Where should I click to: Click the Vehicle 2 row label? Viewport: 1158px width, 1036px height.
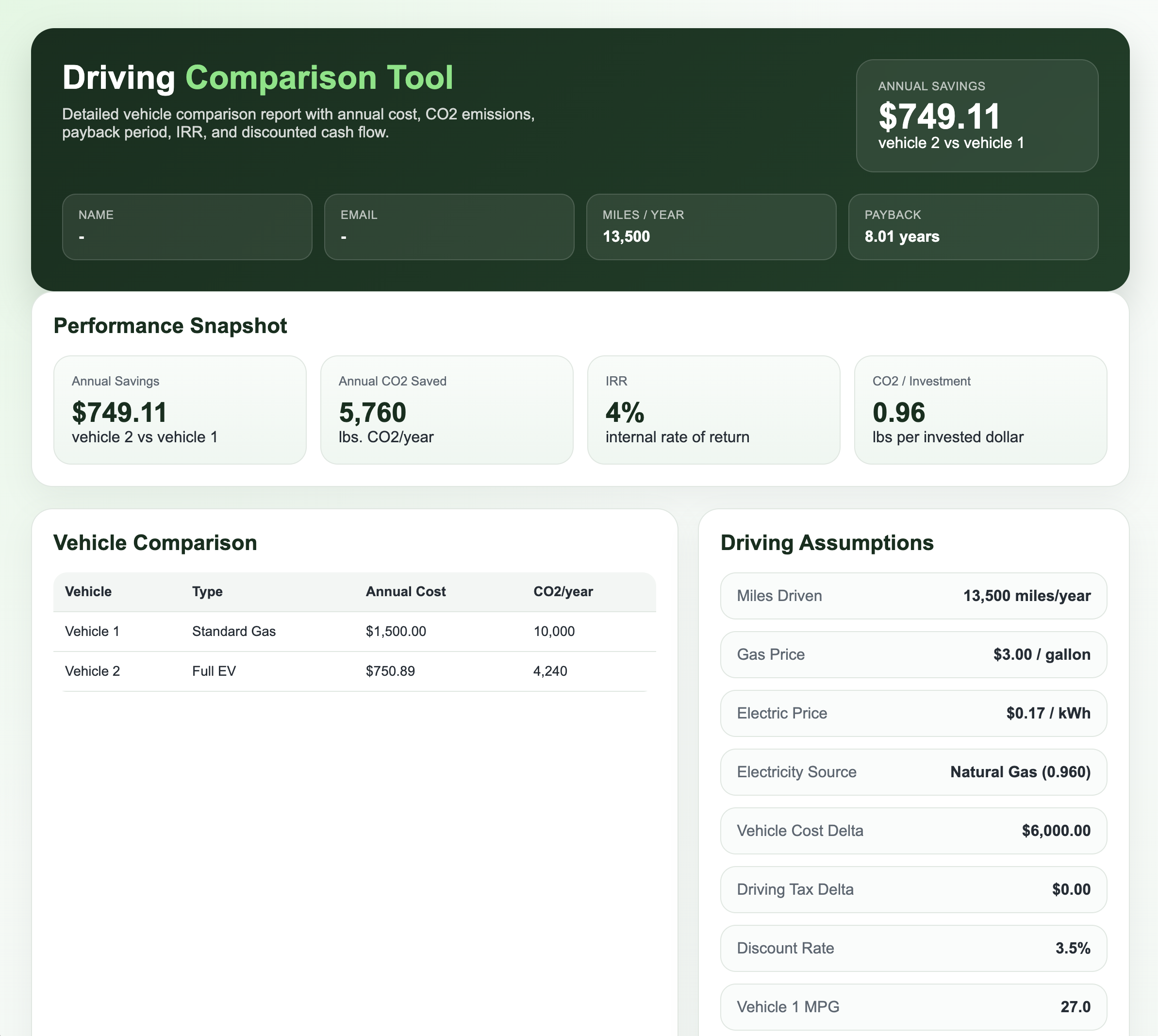coord(92,671)
